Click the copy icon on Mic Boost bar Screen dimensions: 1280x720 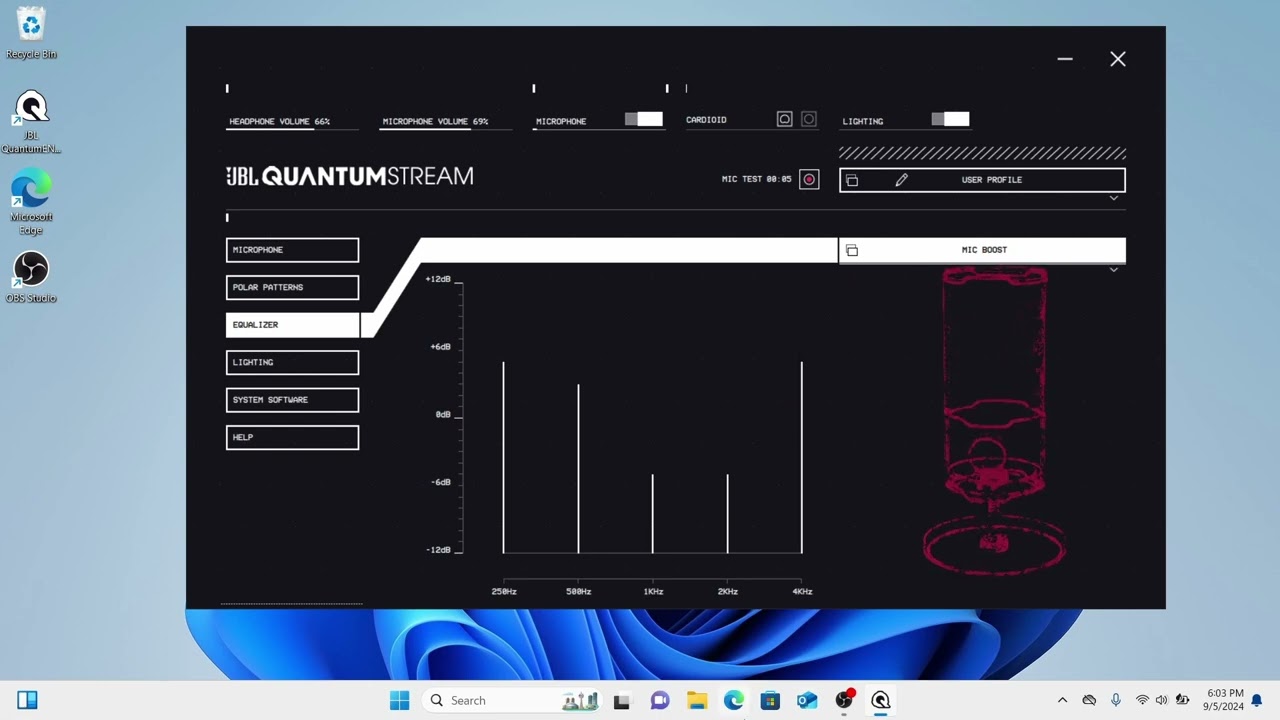pos(852,250)
